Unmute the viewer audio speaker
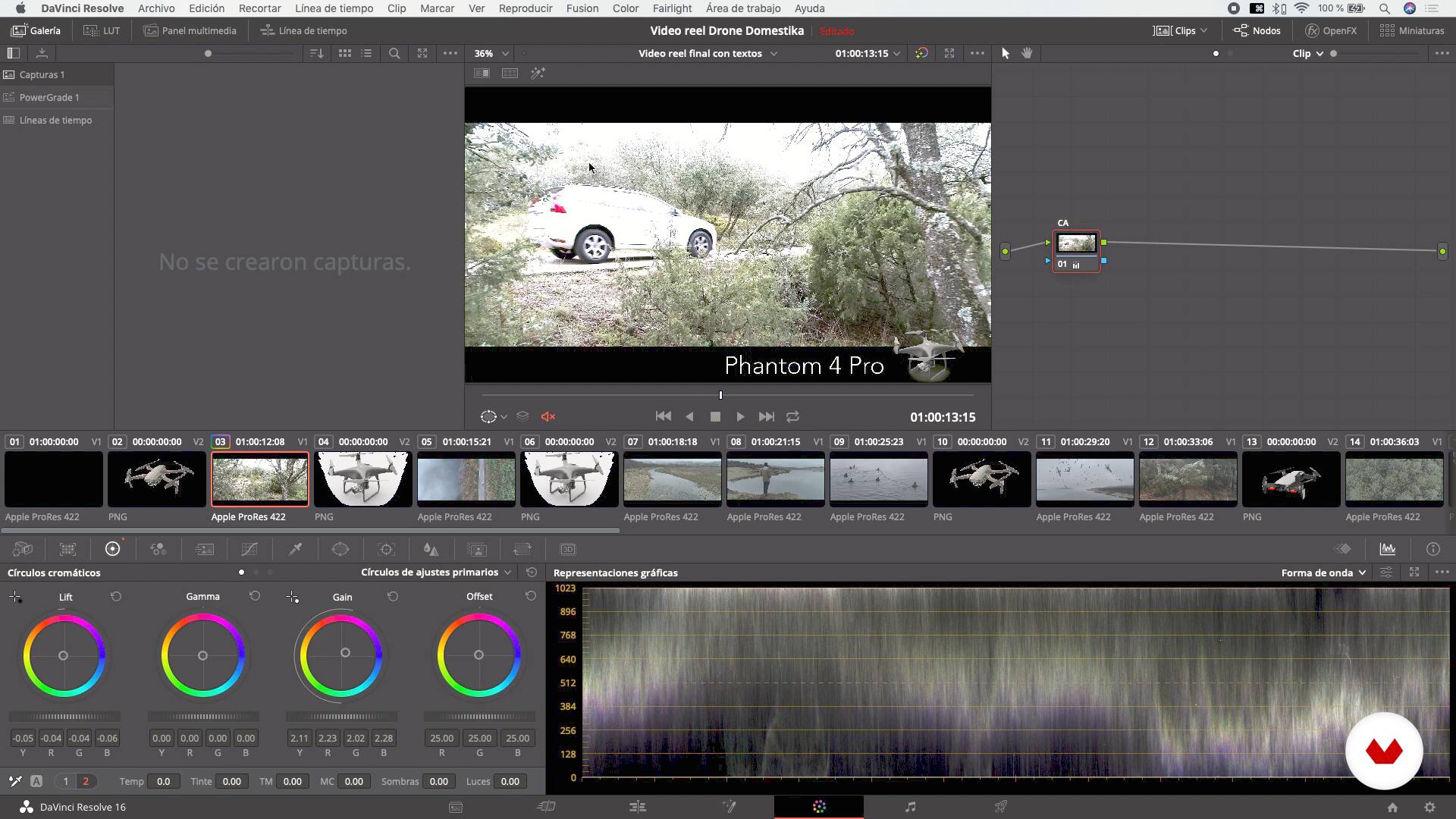The image size is (1456, 819). point(548,416)
